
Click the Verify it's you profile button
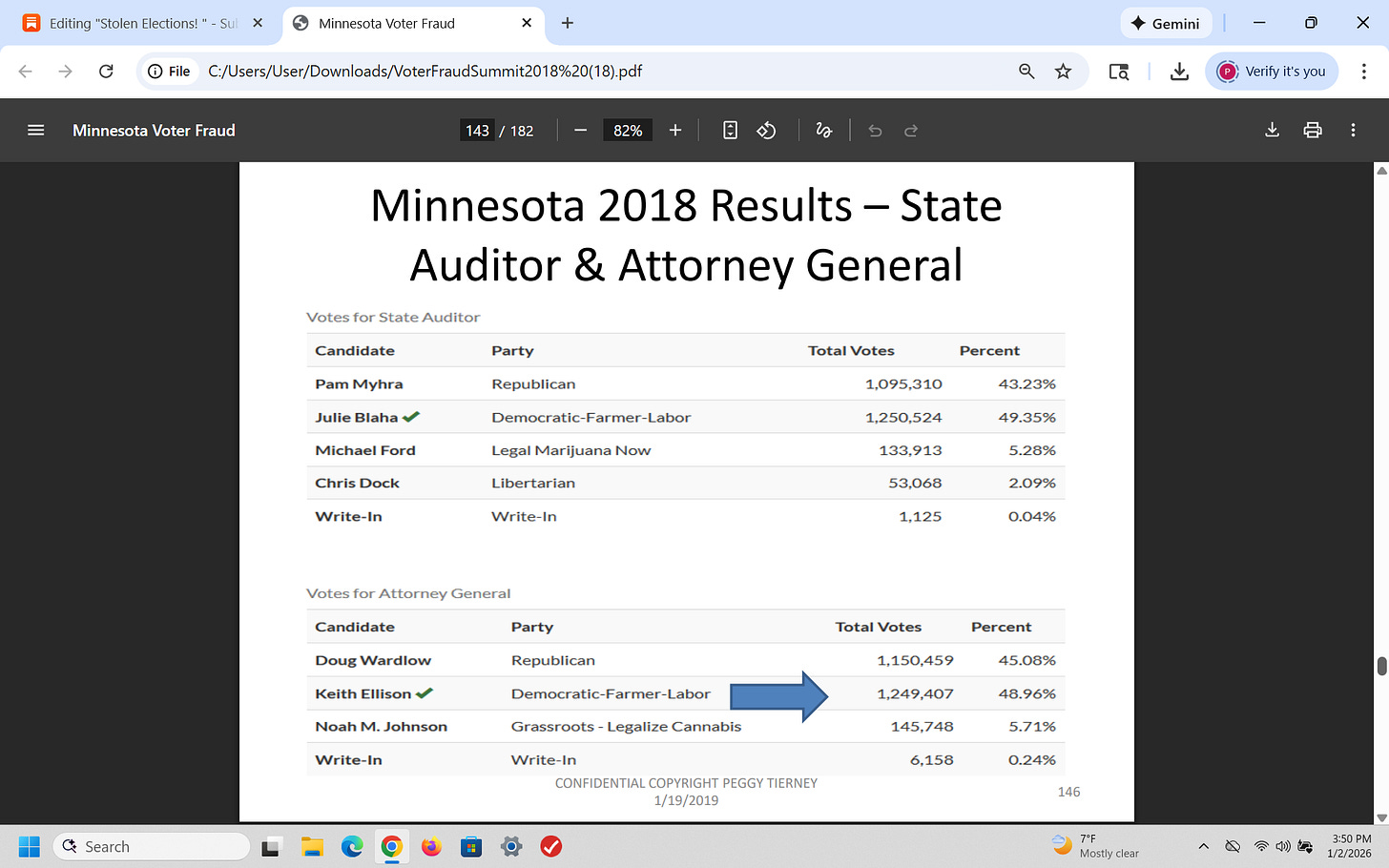pyautogui.click(x=1272, y=72)
